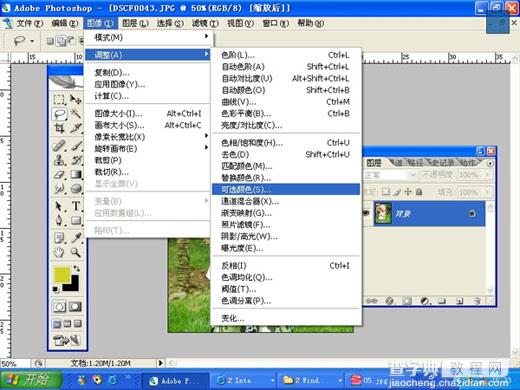Screen dimensions: 520x390
Task: Select the Pen tool
Action: click(59, 220)
